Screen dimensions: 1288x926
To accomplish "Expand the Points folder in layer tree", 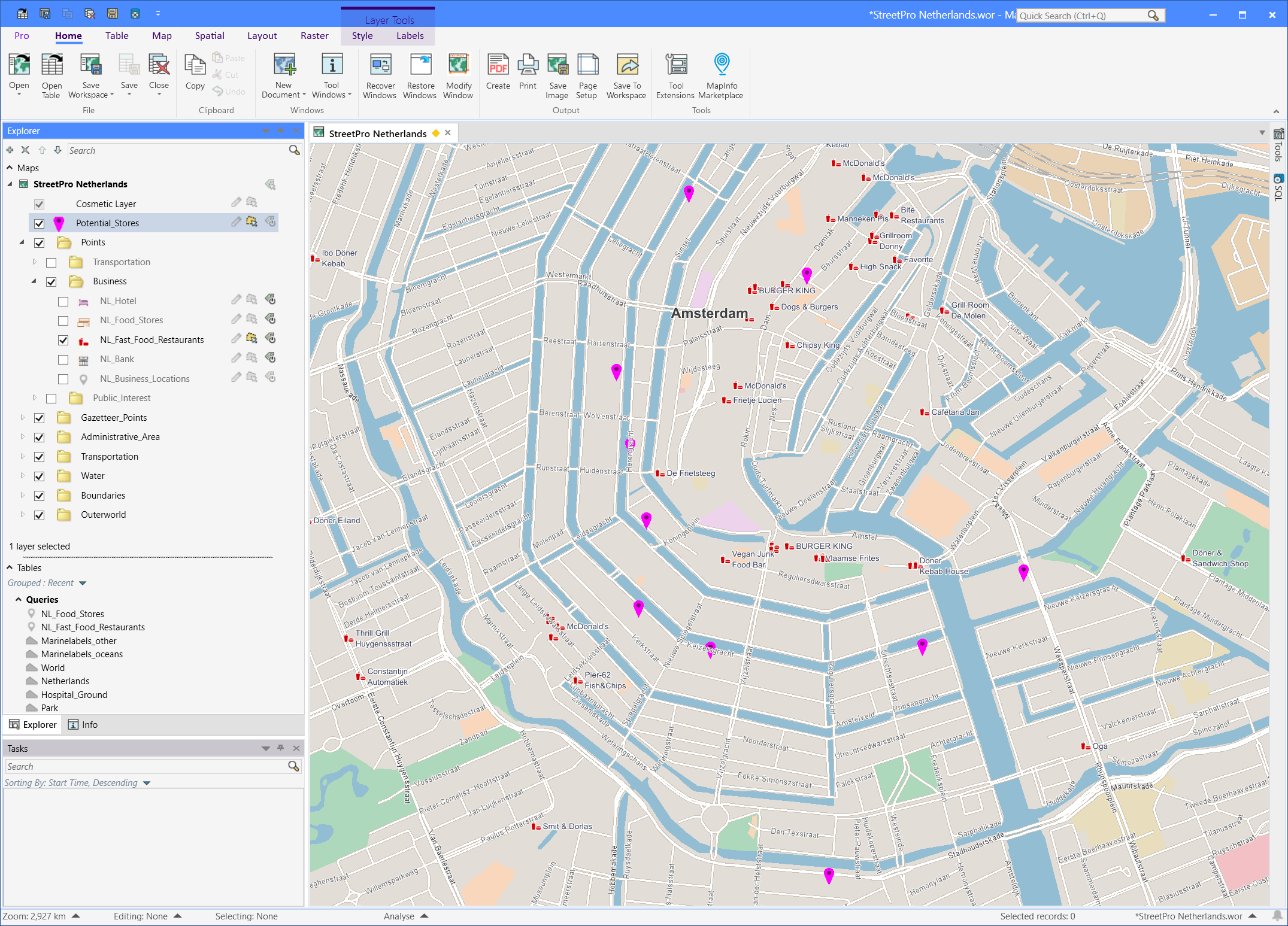I will [x=22, y=242].
